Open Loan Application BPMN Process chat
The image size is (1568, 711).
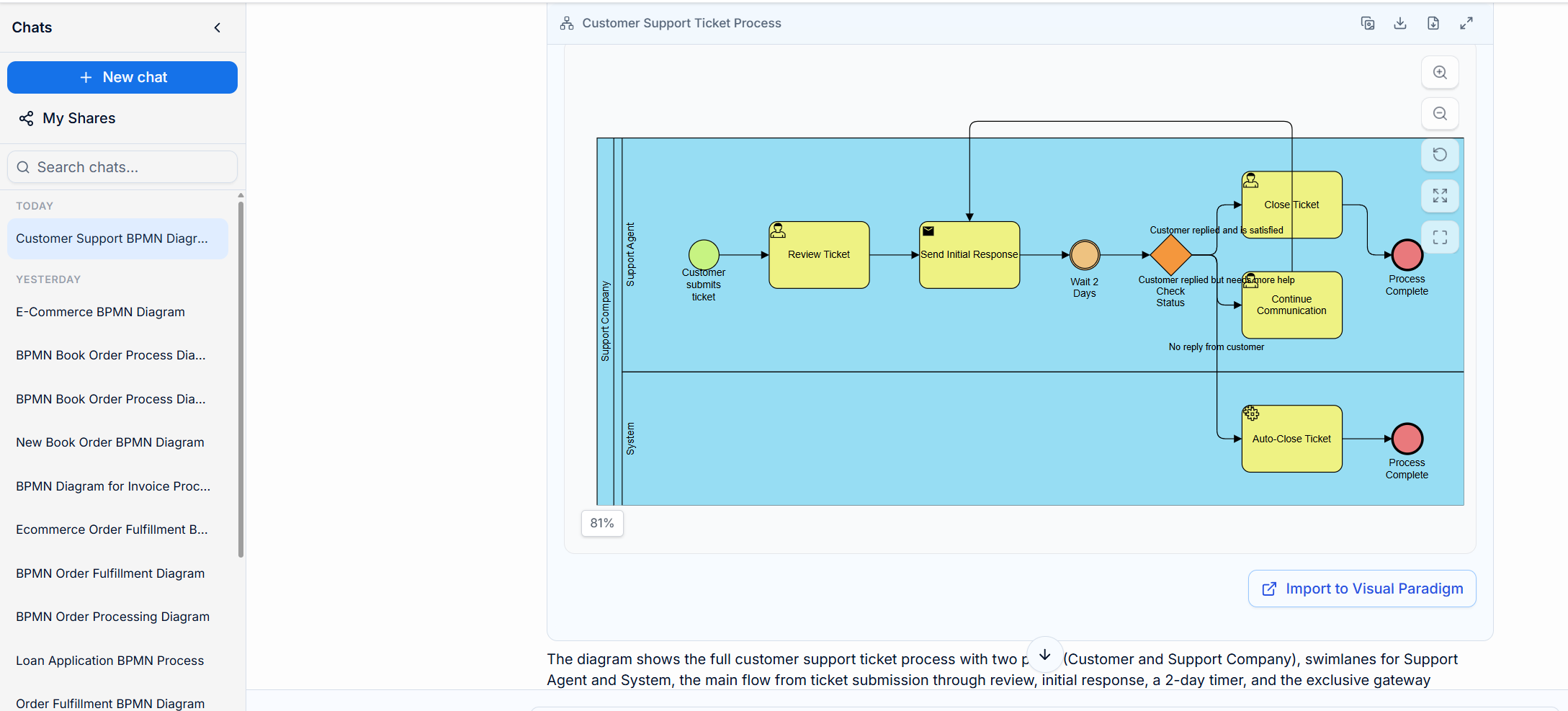tap(109, 661)
